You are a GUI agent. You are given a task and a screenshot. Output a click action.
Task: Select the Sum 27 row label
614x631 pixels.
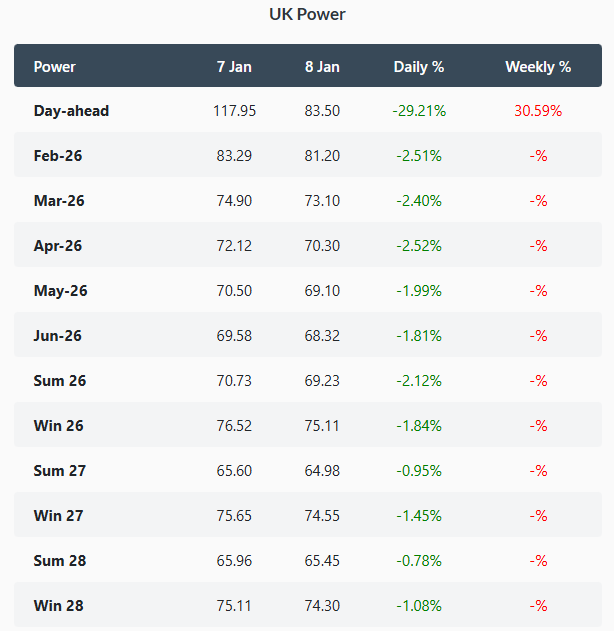pos(60,471)
